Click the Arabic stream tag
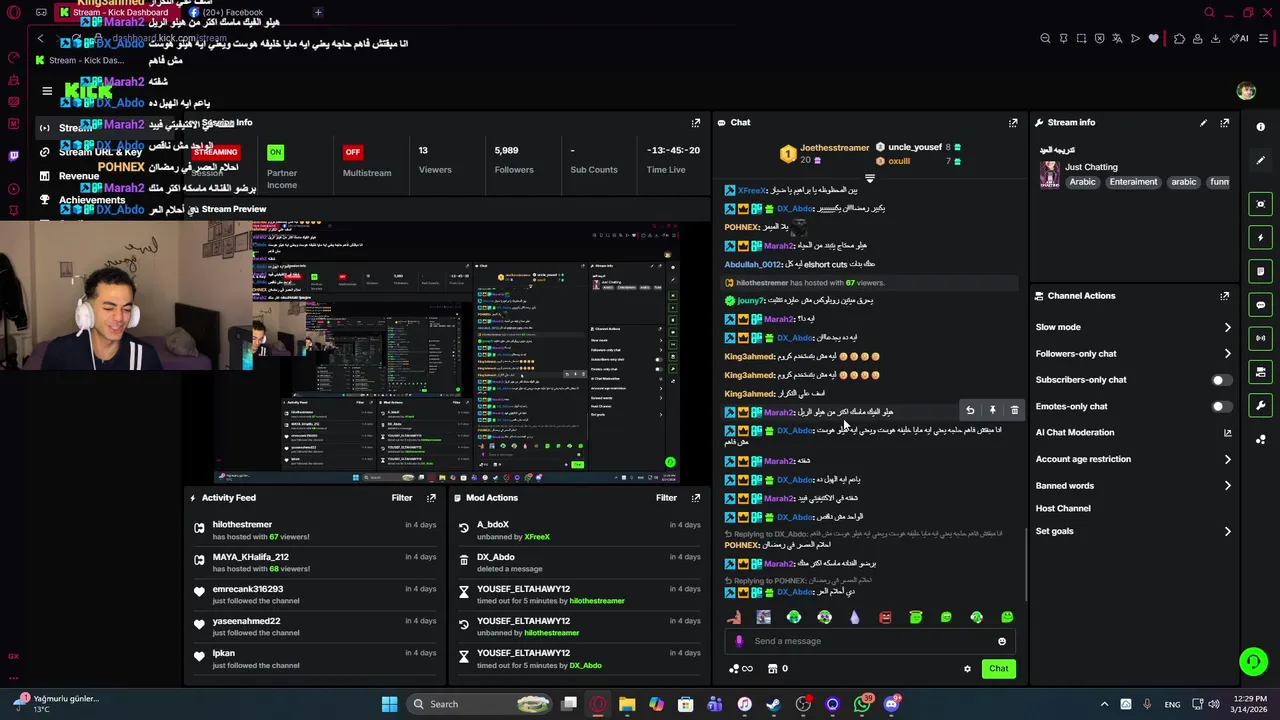The height and width of the screenshot is (720, 1280). (1083, 182)
